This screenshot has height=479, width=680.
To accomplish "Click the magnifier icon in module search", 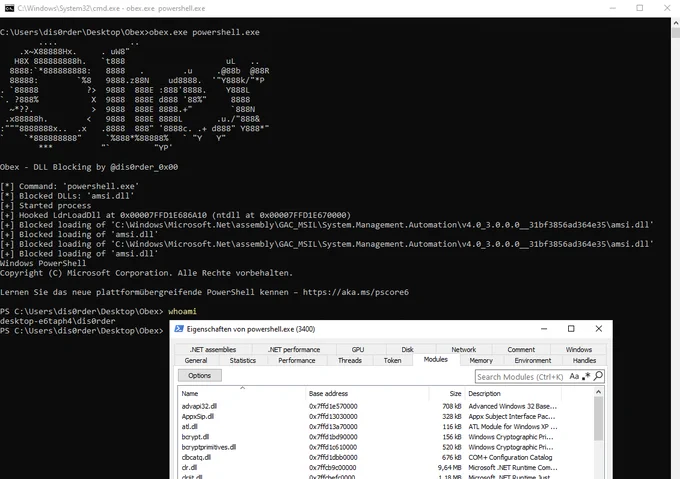I will tap(597, 376).
